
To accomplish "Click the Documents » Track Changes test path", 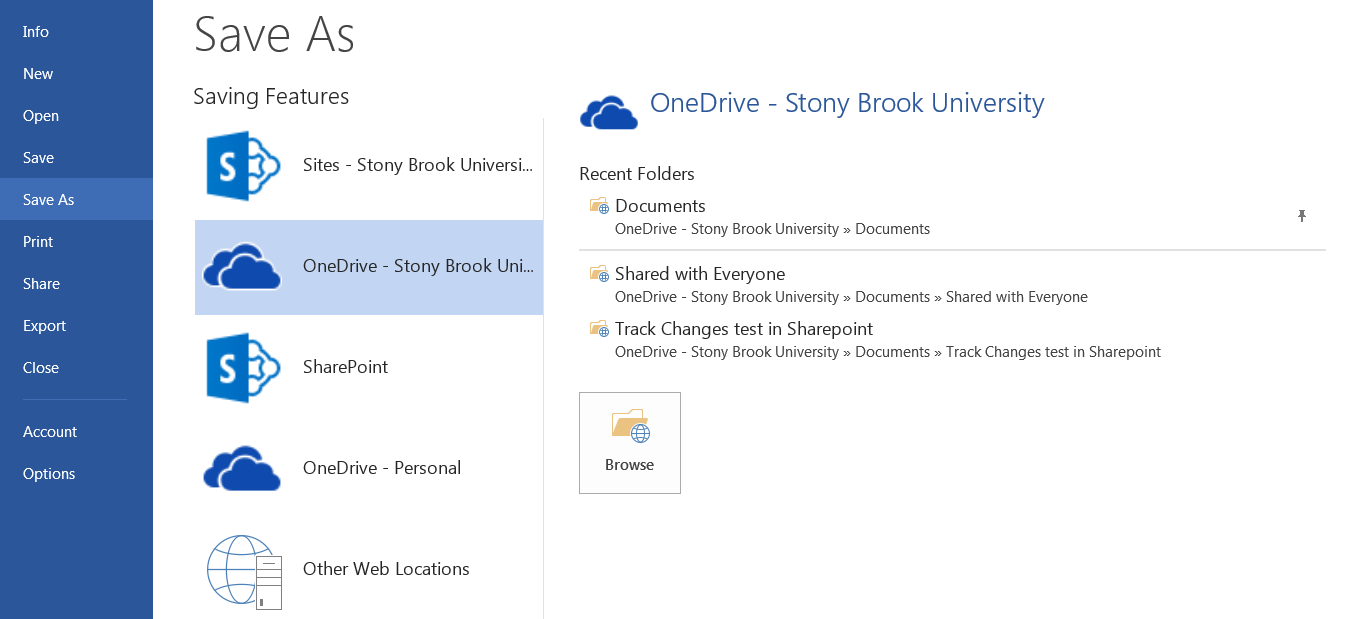I will (888, 352).
